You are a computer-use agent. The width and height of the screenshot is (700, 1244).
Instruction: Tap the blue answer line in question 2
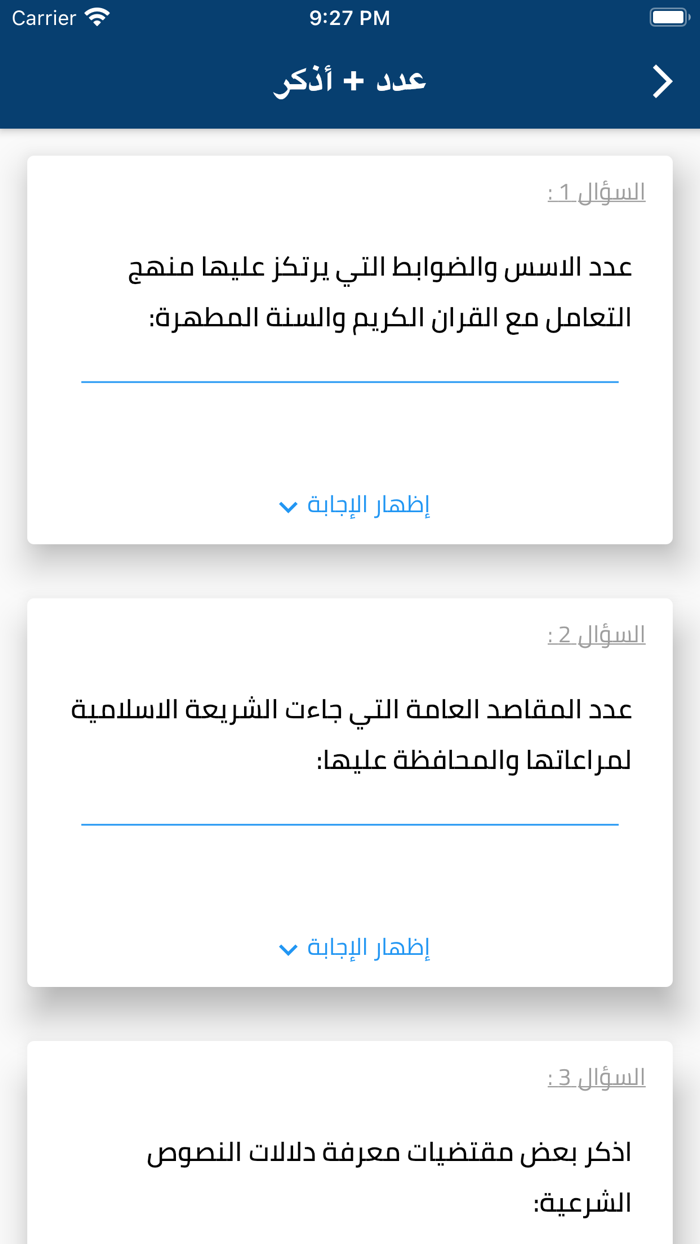pos(350,822)
